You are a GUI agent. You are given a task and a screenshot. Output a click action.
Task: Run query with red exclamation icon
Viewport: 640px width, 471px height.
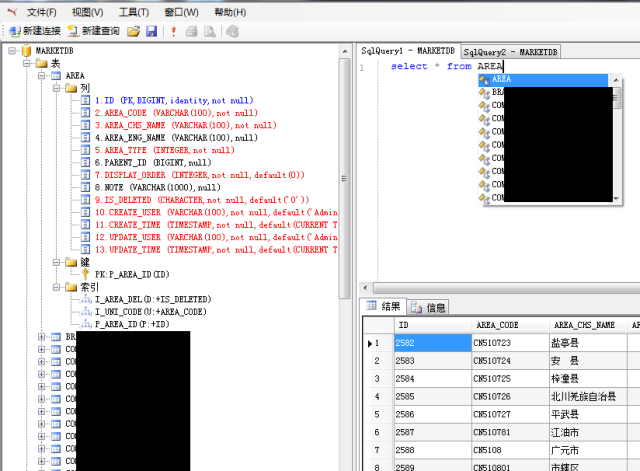173,32
